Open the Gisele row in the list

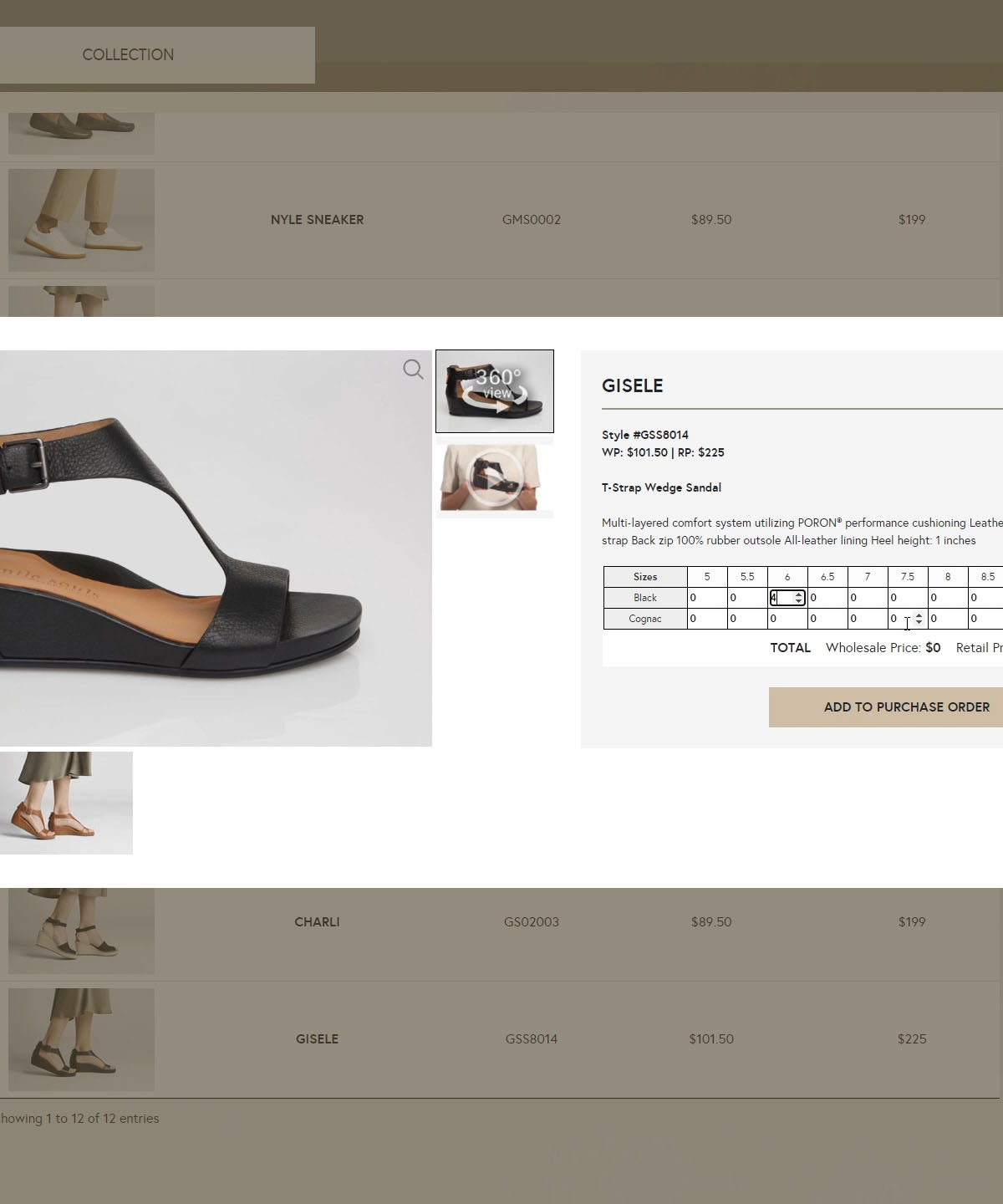tap(317, 1039)
